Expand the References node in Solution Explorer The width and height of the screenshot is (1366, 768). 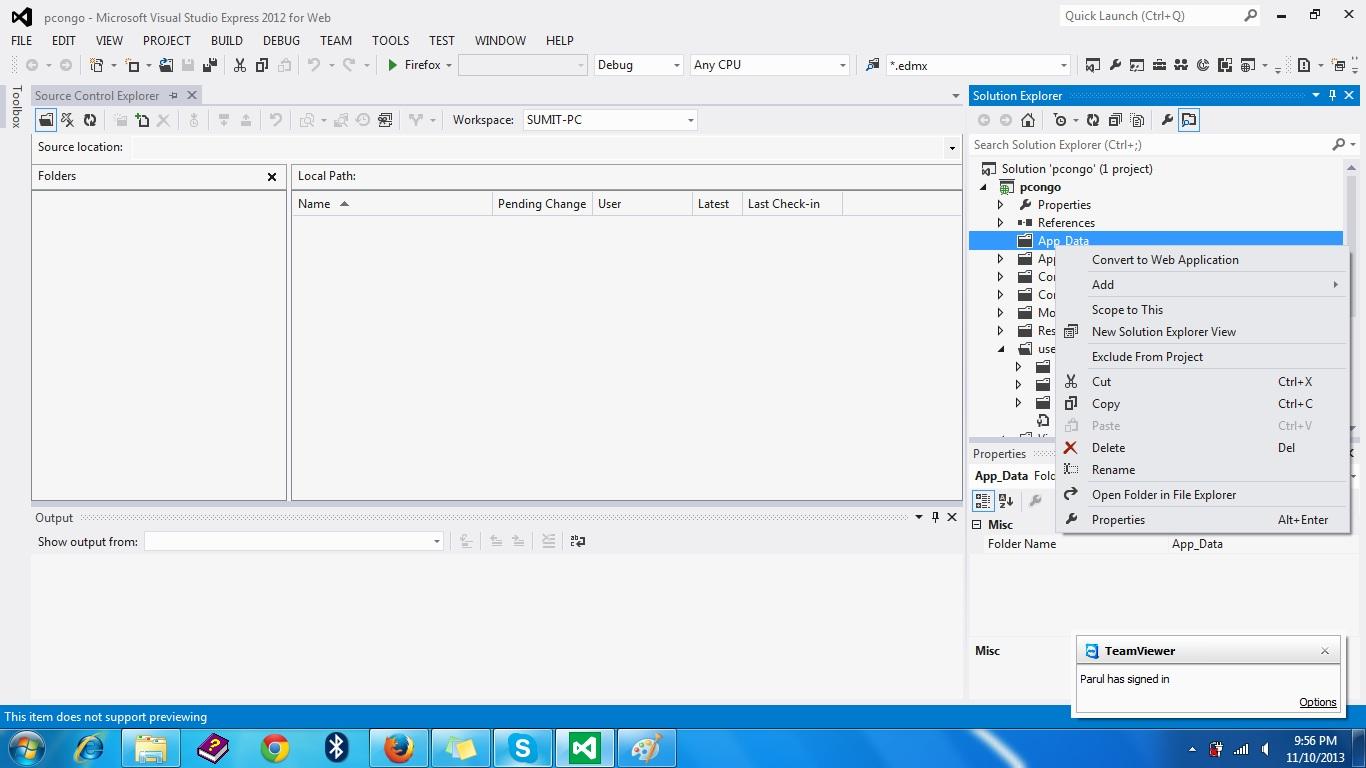(1000, 222)
